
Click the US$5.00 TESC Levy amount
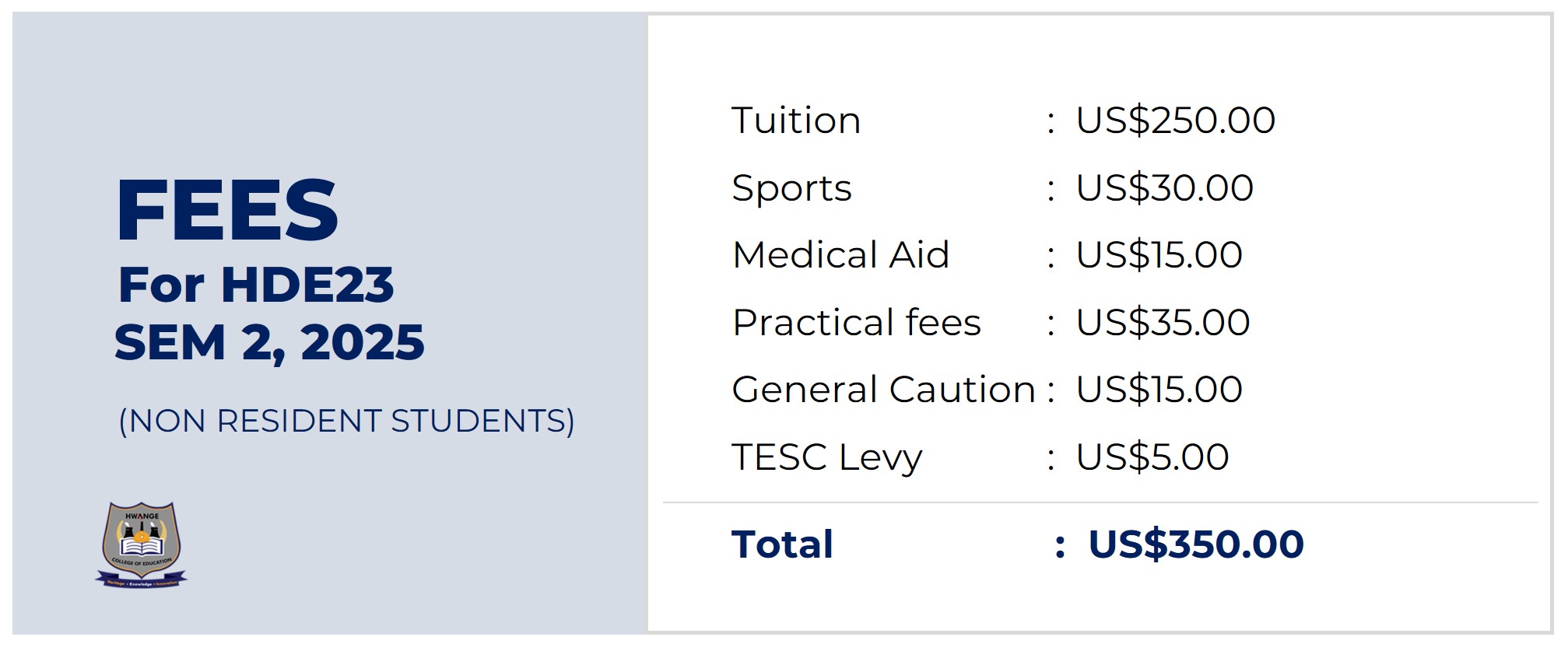click(1152, 457)
